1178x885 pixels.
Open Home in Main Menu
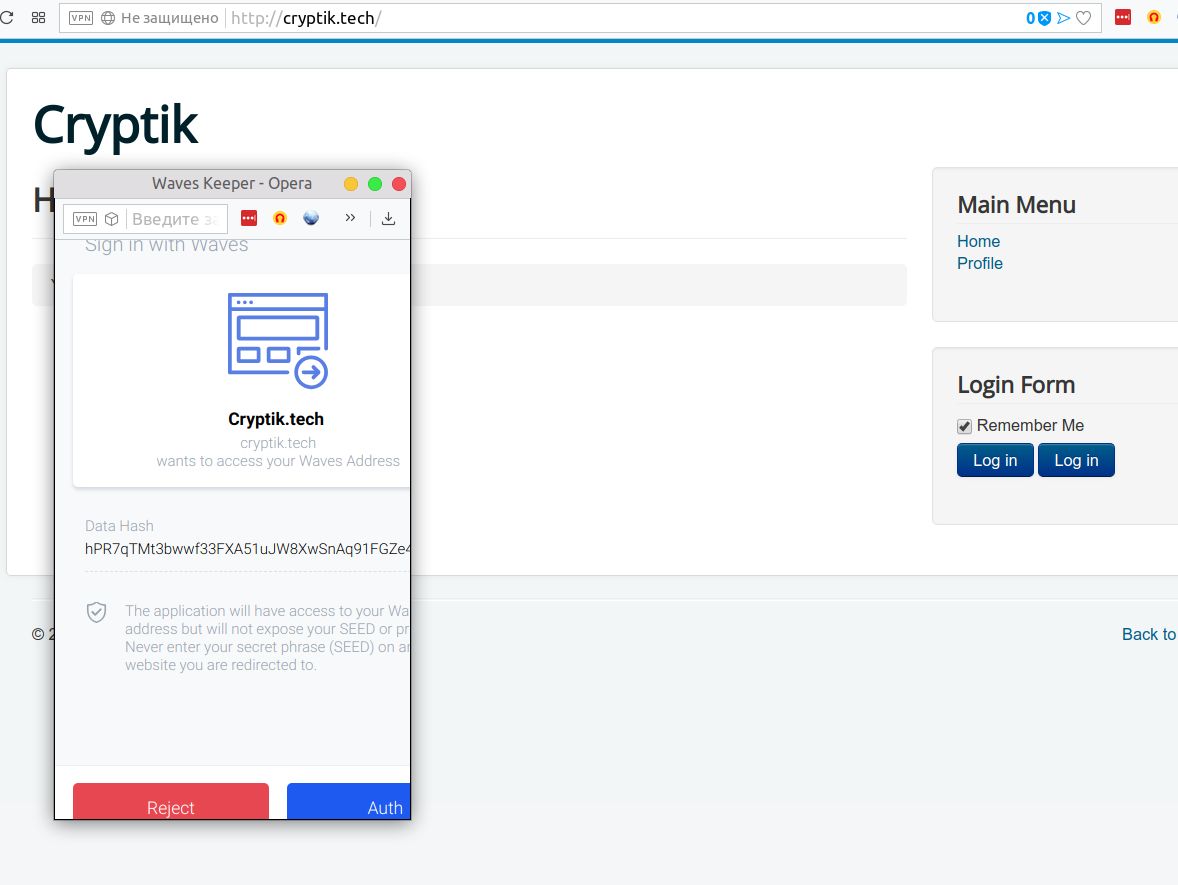tap(978, 241)
